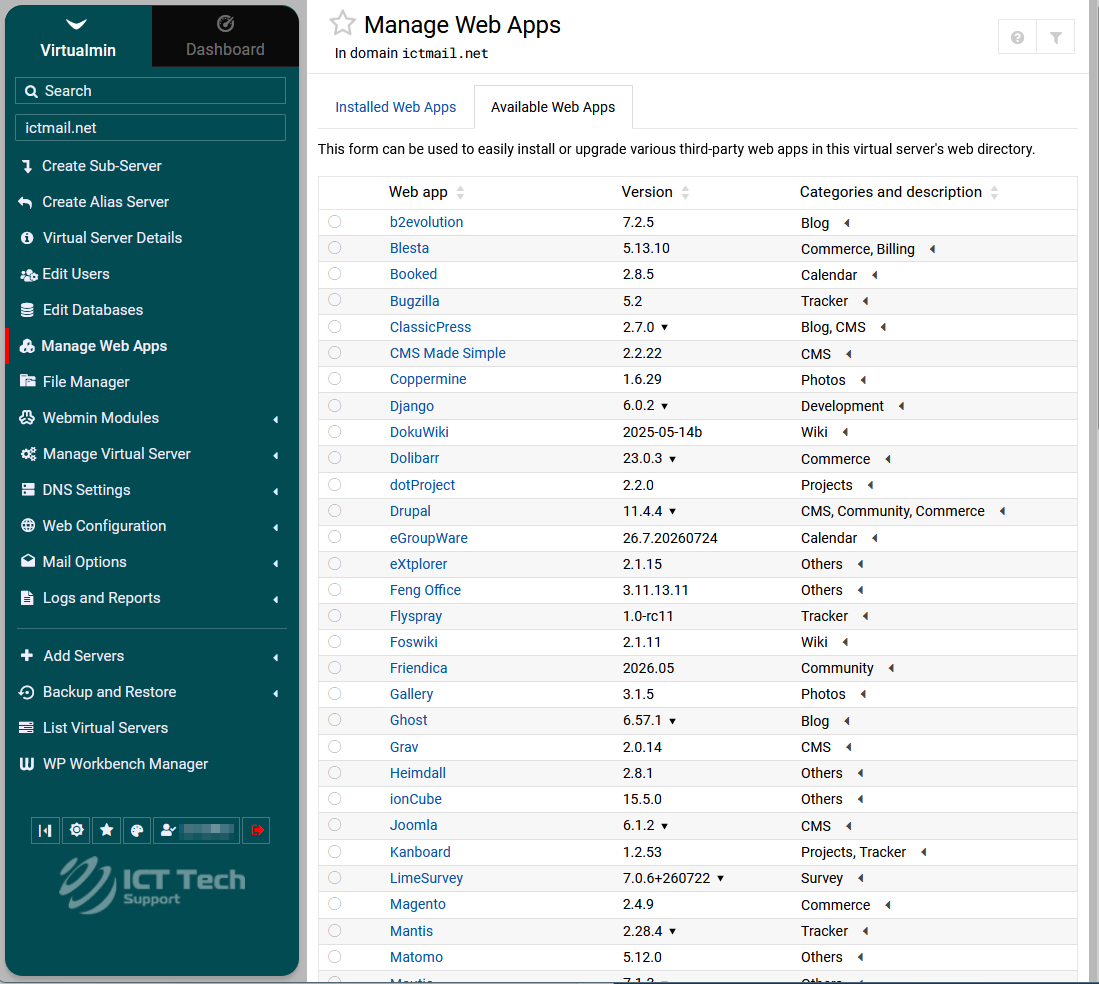Select the Joomla radio button
Viewport: 1099px width, 984px height.
click(335, 825)
